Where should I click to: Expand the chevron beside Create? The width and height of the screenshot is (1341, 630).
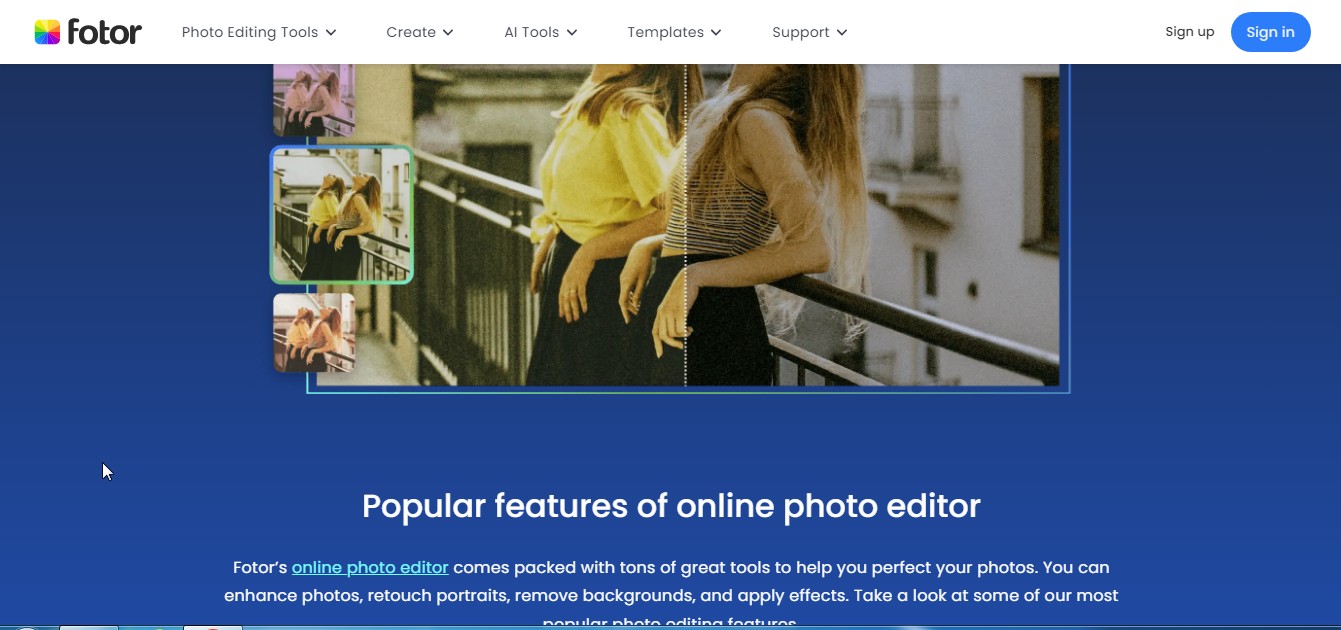[448, 33]
